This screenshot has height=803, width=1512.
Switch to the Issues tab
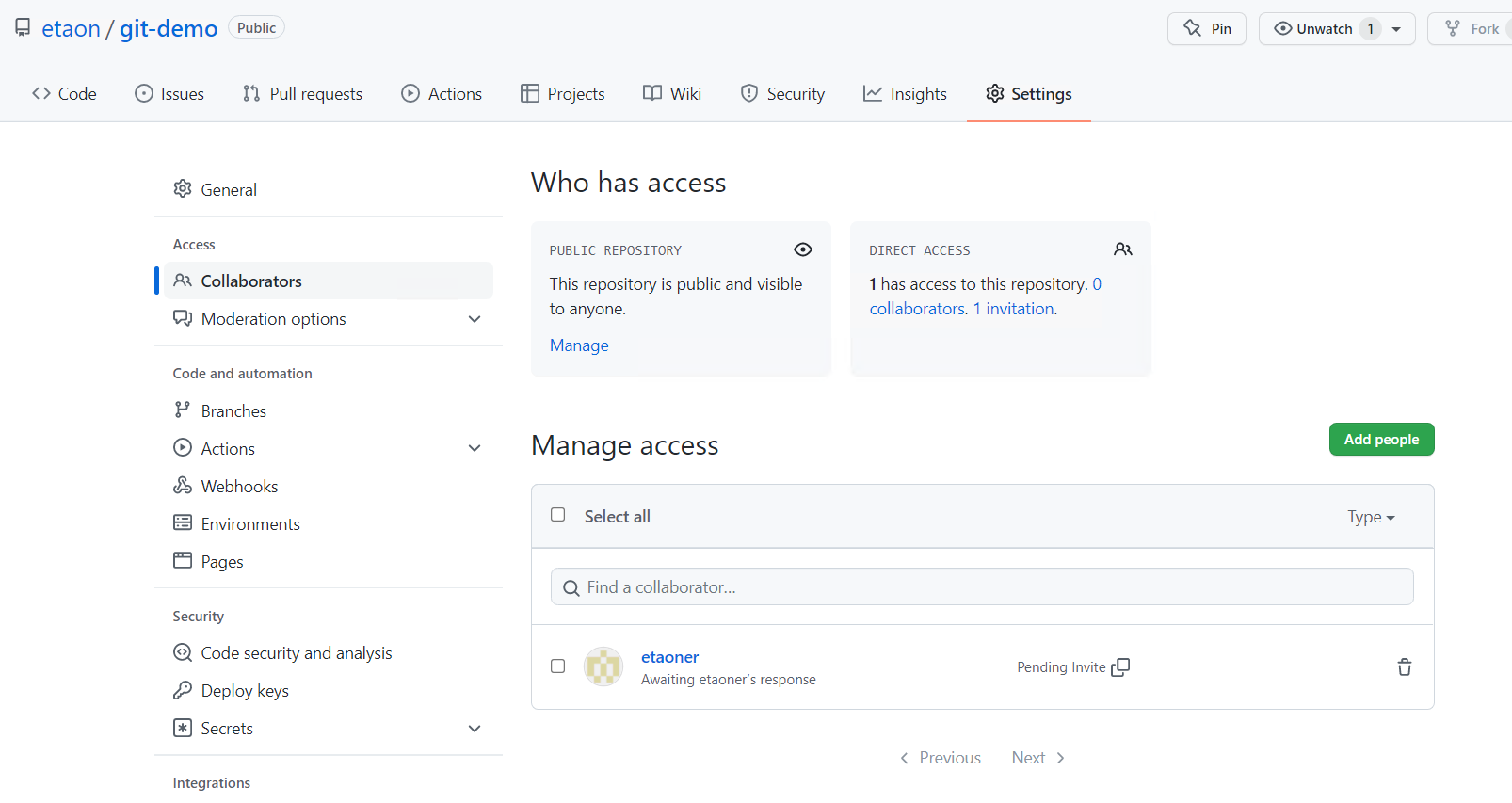pos(169,94)
